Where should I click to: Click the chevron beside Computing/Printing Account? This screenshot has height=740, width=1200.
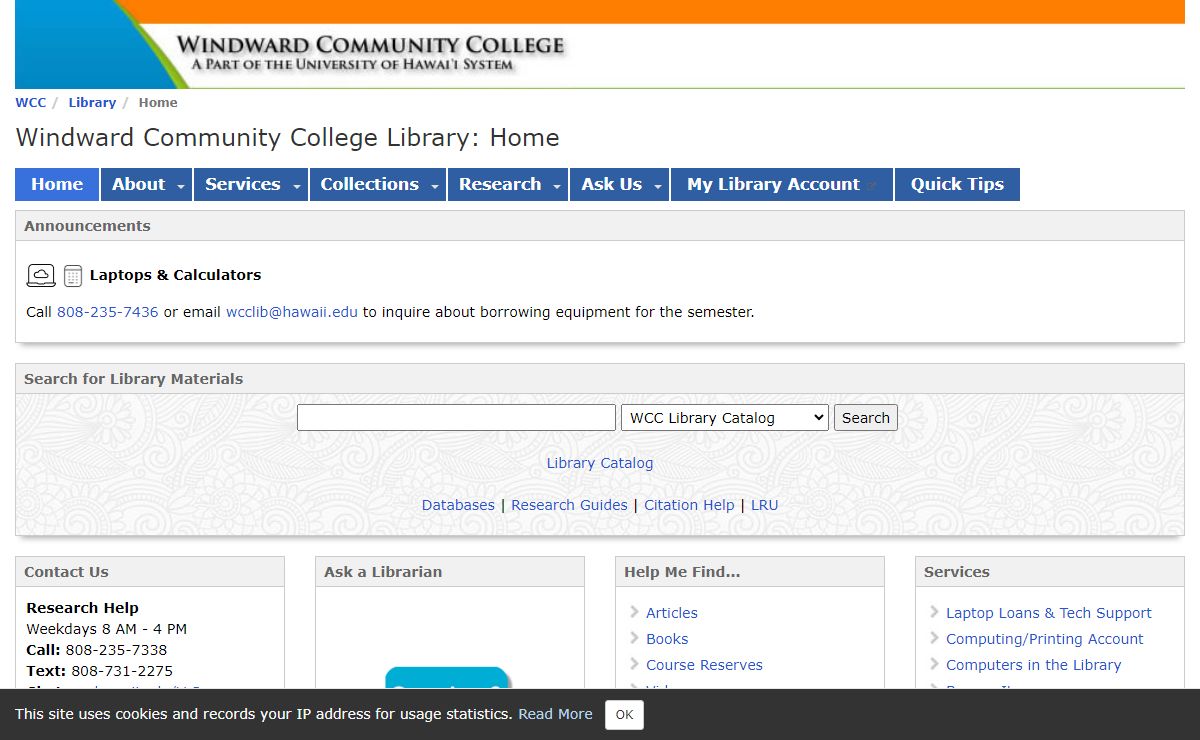click(934, 638)
